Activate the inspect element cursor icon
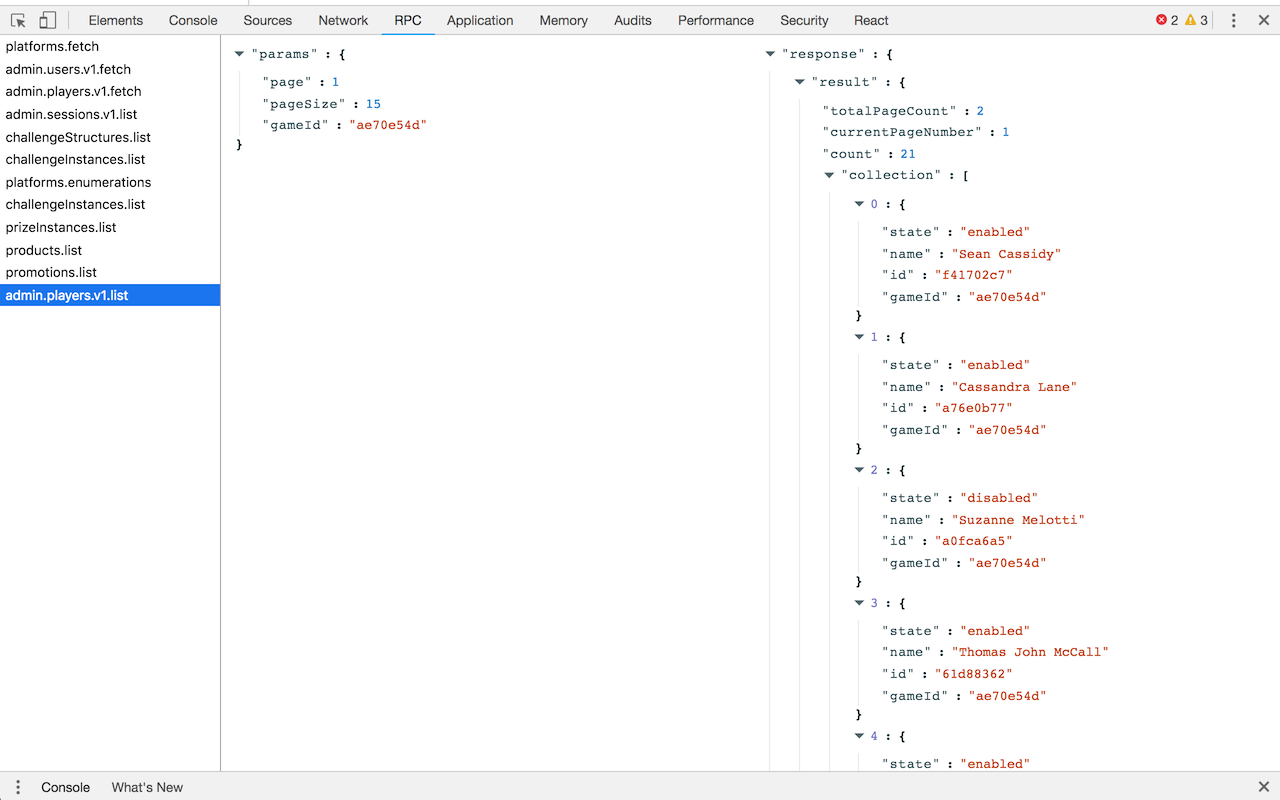Screen dimensions: 1280x800 coord(18,20)
